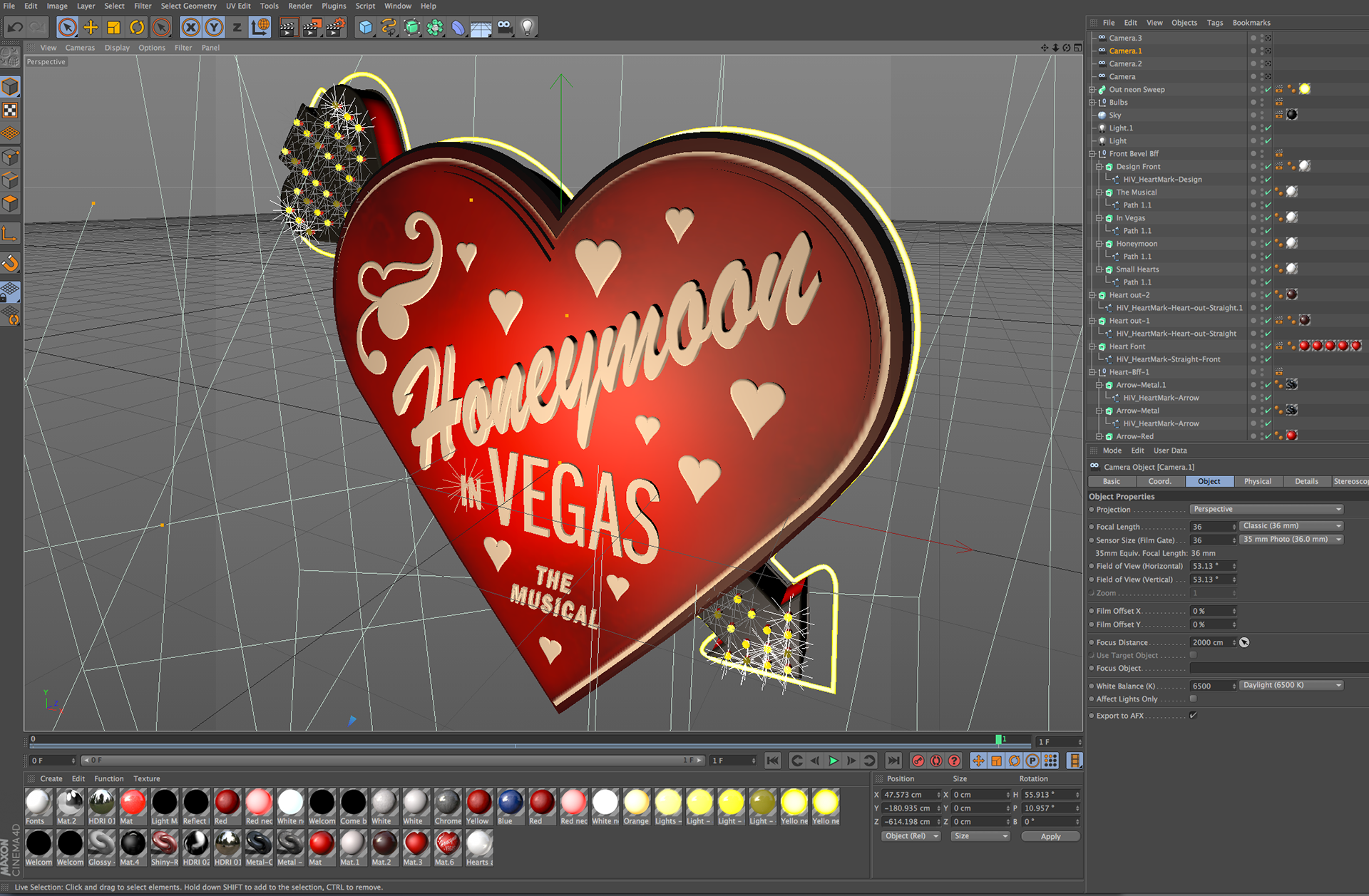Screen dimensions: 1369x896
Task: Click the Autokeying button
Action: (x=936, y=761)
